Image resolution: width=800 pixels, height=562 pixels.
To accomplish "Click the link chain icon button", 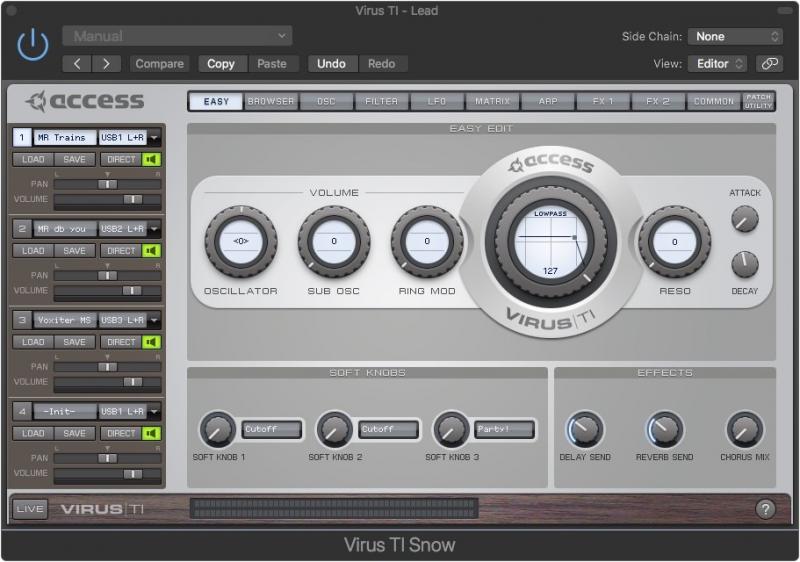I will pos(769,64).
